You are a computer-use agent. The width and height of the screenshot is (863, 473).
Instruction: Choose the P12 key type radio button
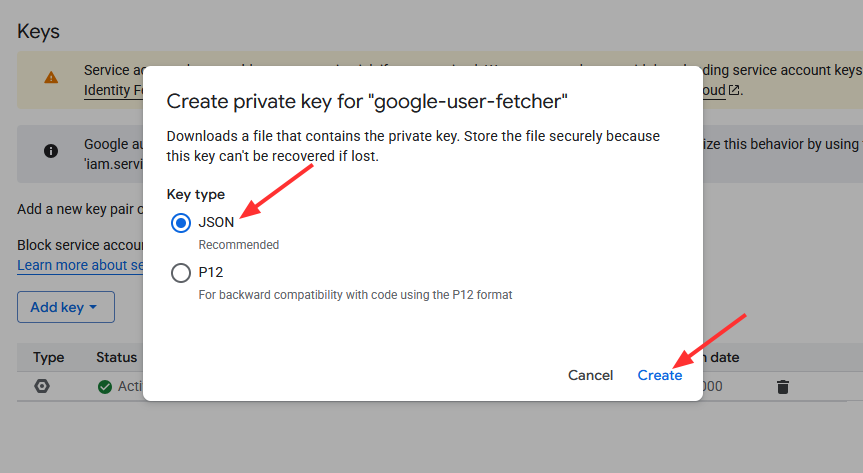[181, 272]
